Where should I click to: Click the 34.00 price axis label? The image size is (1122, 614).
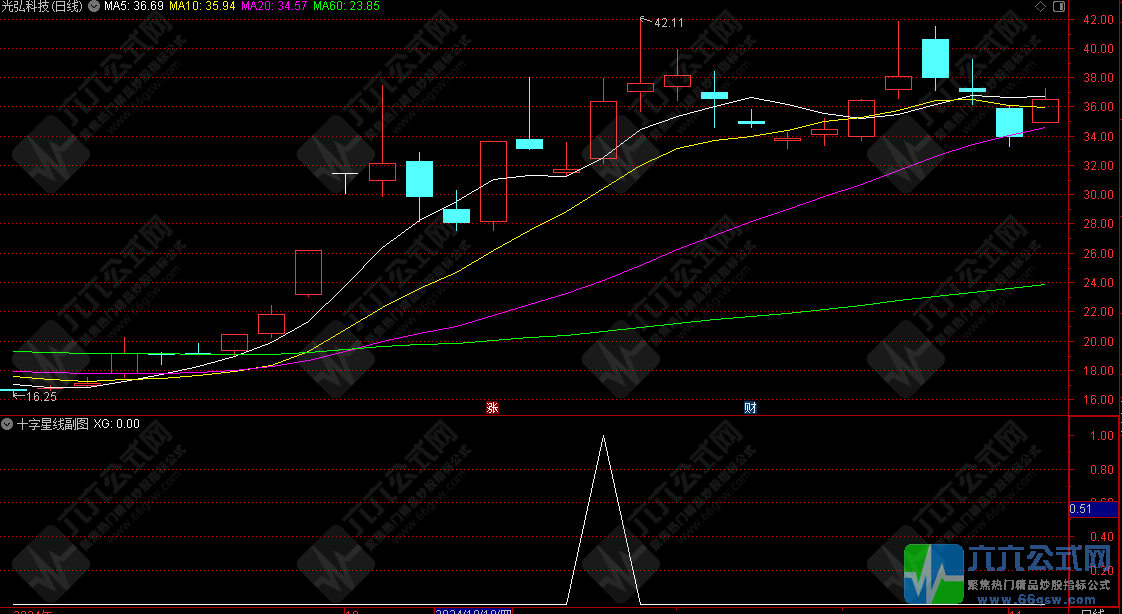(x=1098, y=137)
